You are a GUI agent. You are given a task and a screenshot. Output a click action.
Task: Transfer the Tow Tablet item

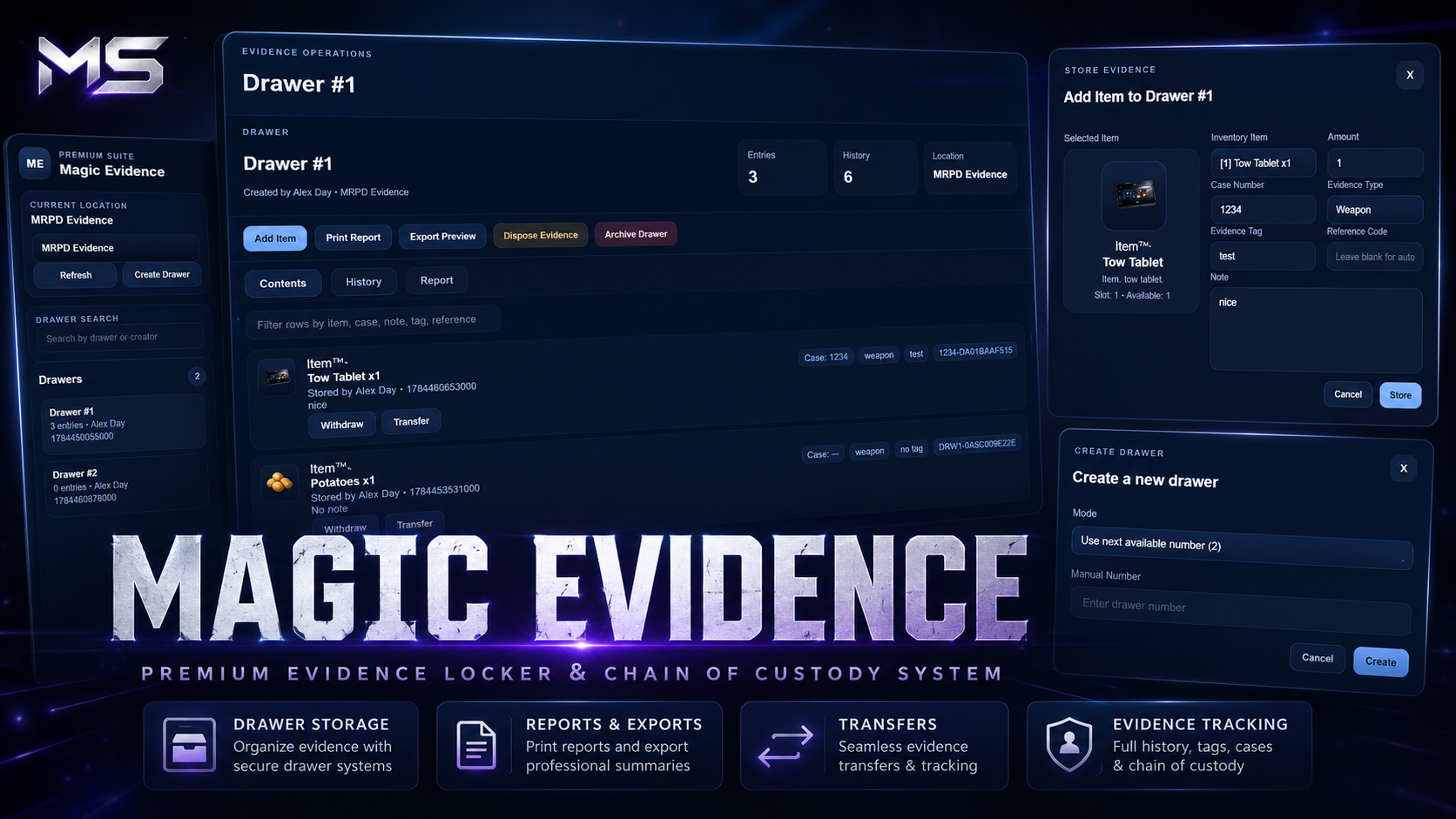coord(411,421)
